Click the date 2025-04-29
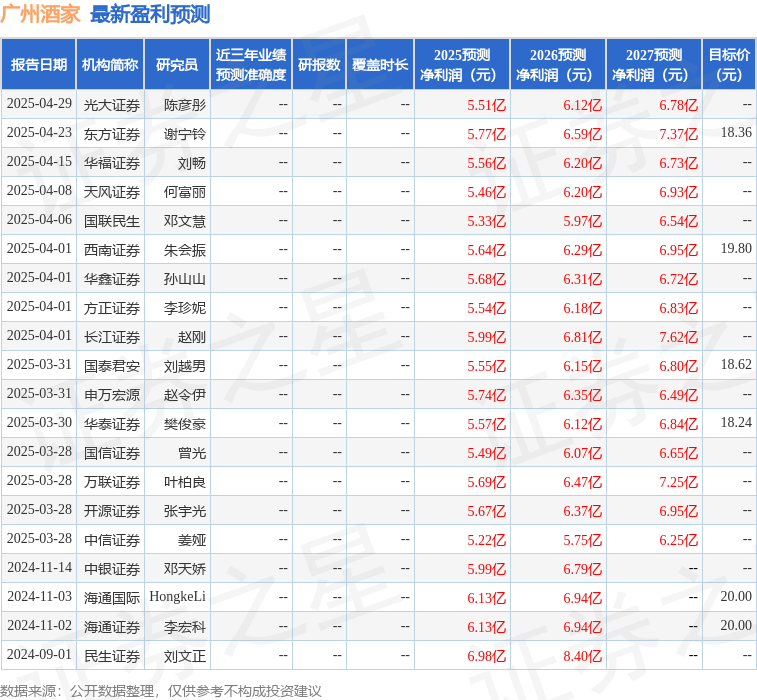Image resolution: width=757 pixels, height=700 pixels. (39, 103)
